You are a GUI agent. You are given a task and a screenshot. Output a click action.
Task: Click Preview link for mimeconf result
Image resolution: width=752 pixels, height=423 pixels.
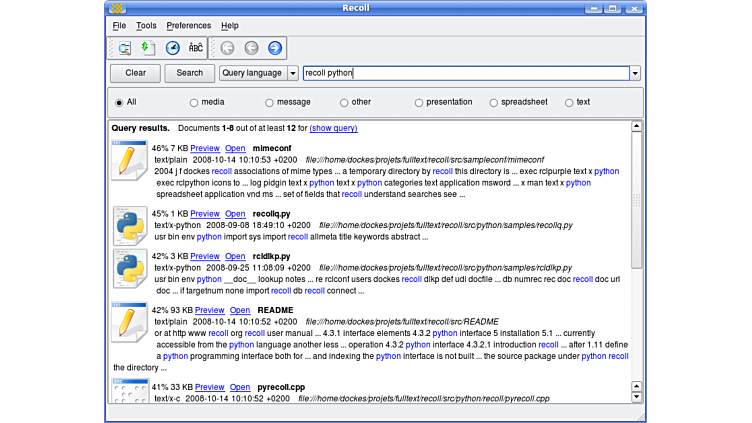(x=204, y=148)
